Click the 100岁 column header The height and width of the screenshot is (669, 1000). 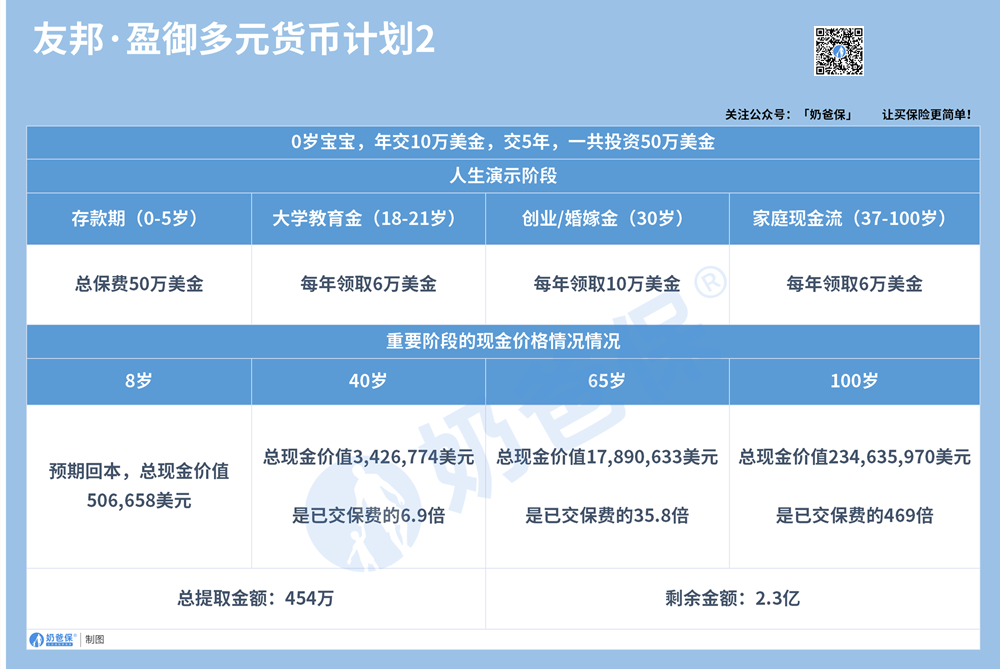tap(855, 381)
